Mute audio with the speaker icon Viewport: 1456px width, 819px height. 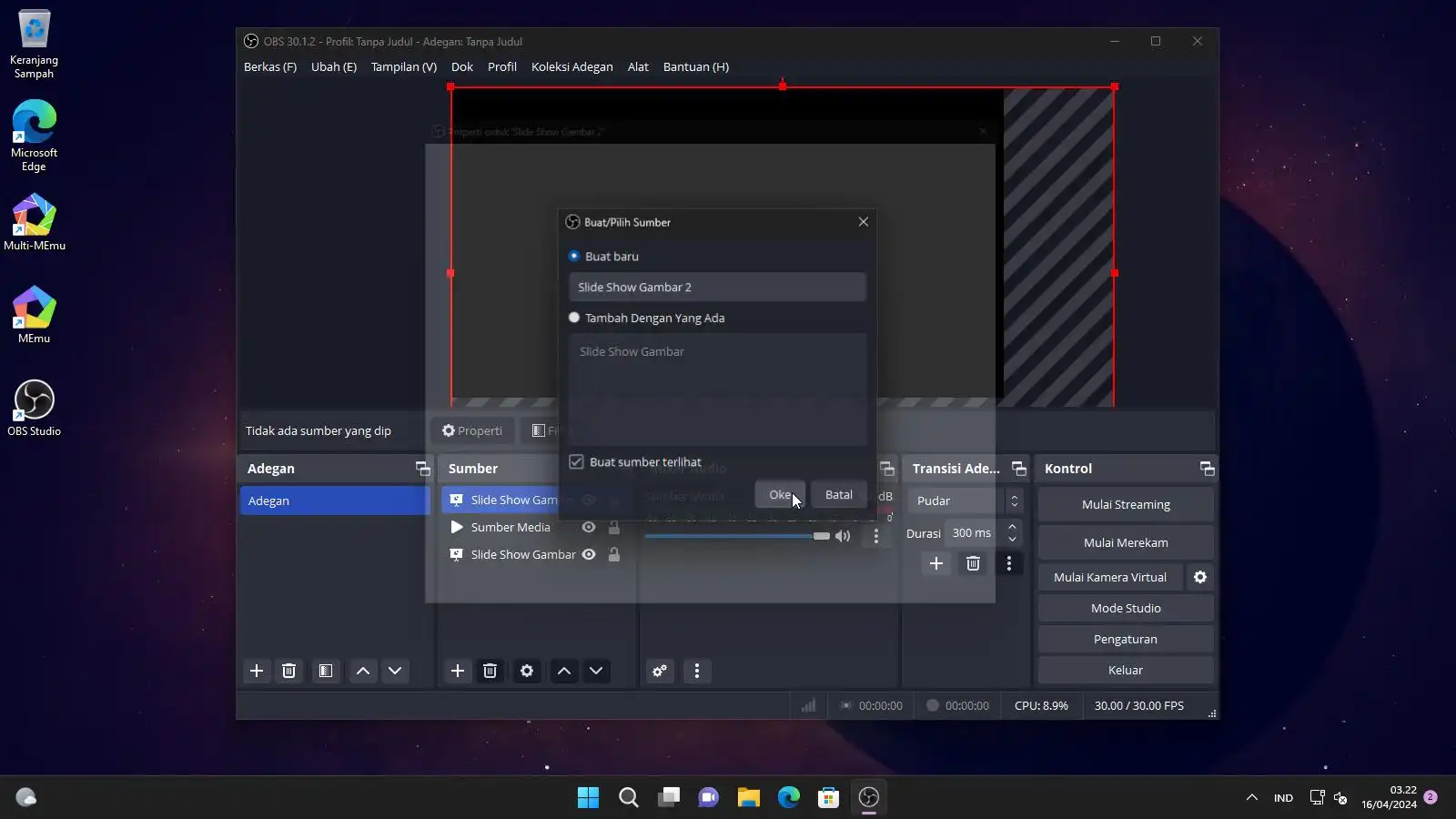tap(843, 536)
